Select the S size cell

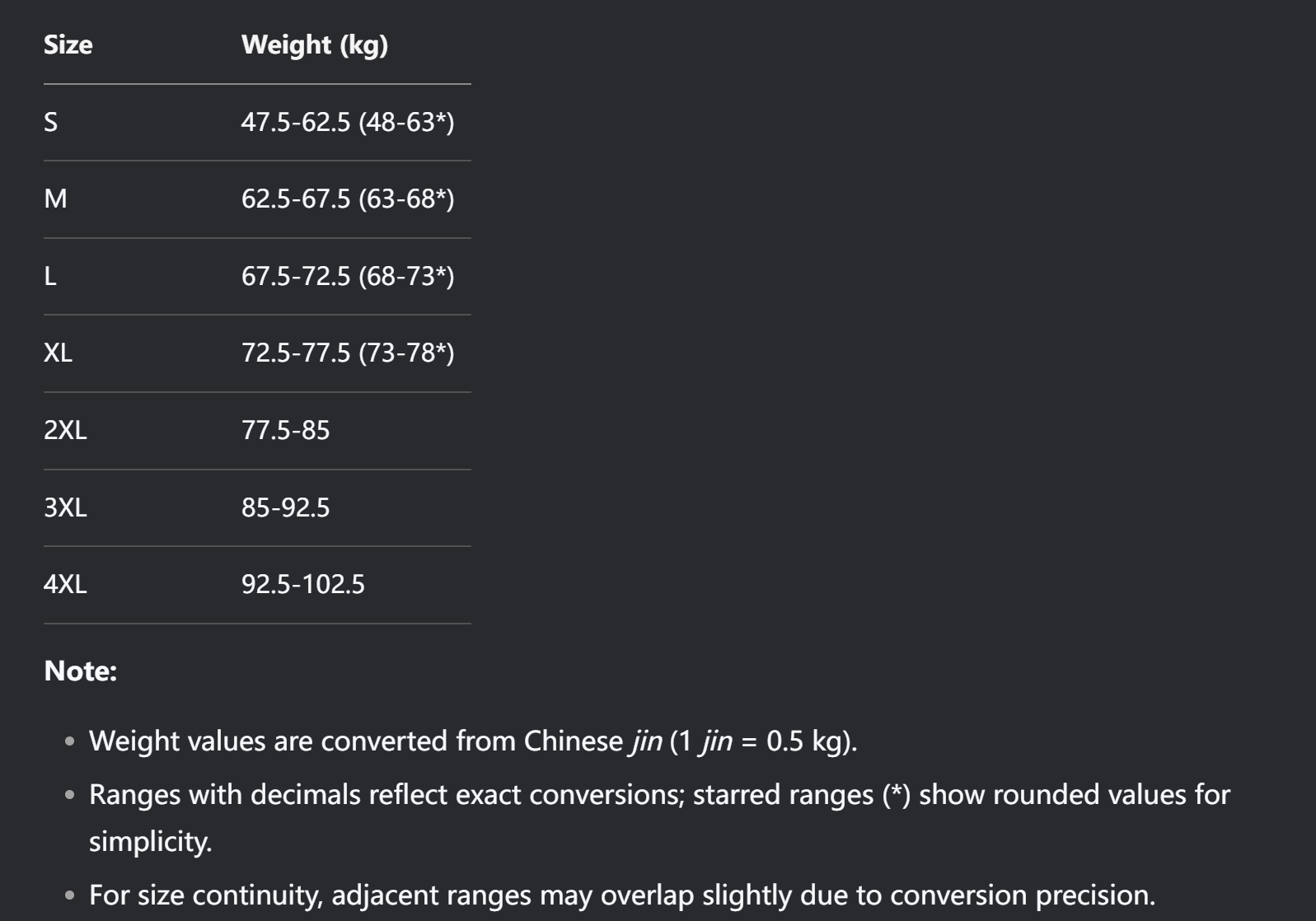(51, 122)
